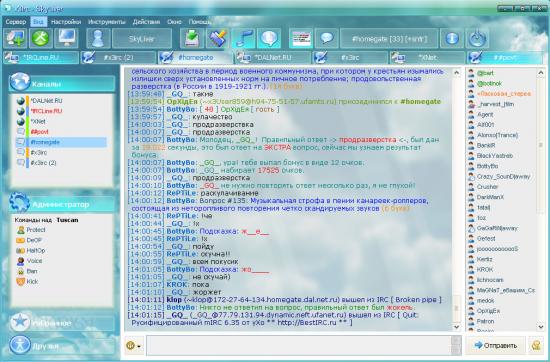This screenshot has height=362, width=550.
Task: Open the Окно menu
Action: (x=174, y=22)
